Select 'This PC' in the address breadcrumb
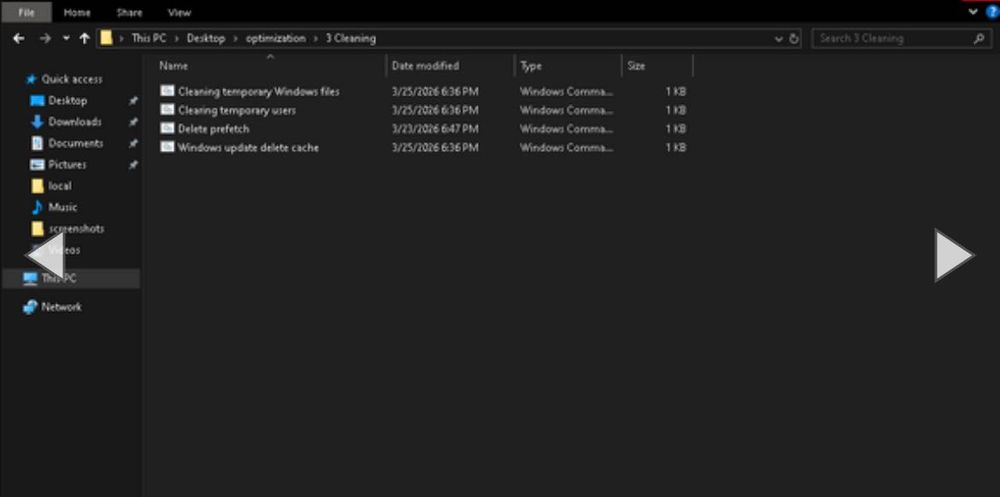 [149, 38]
